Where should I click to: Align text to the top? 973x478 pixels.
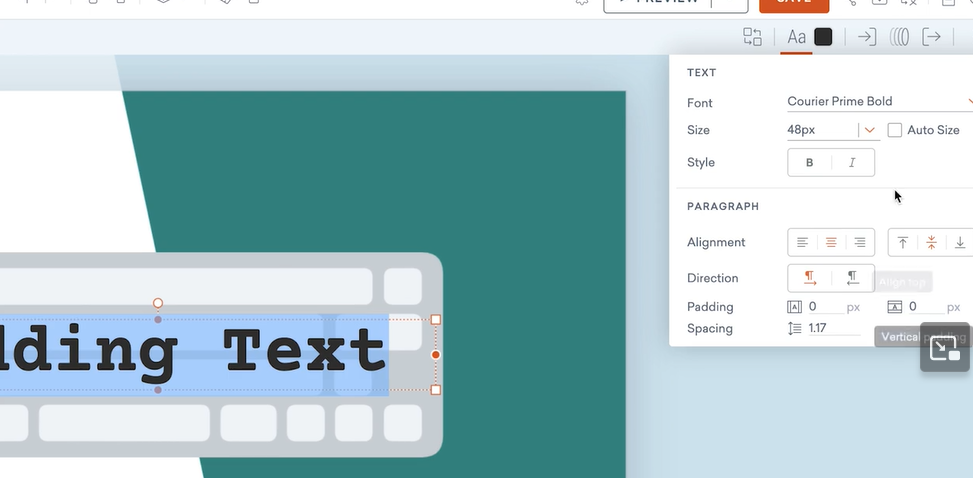(x=903, y=243)
